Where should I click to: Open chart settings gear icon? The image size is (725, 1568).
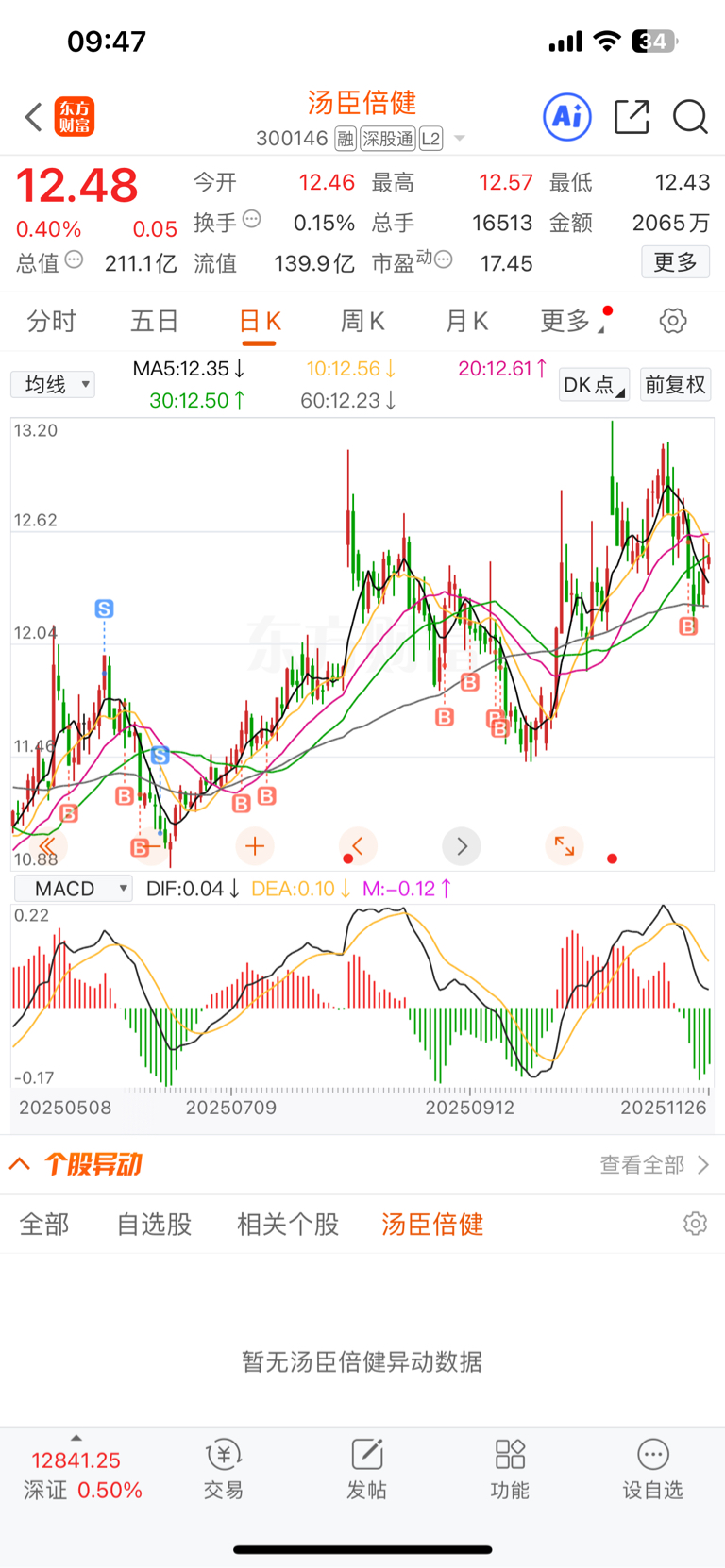pyautogui.click(x=673, y=321)
